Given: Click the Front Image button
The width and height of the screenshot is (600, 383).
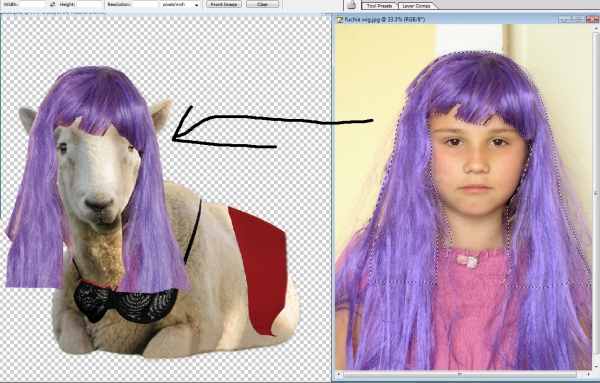Looking at the screenshot, I should (224, 5).
